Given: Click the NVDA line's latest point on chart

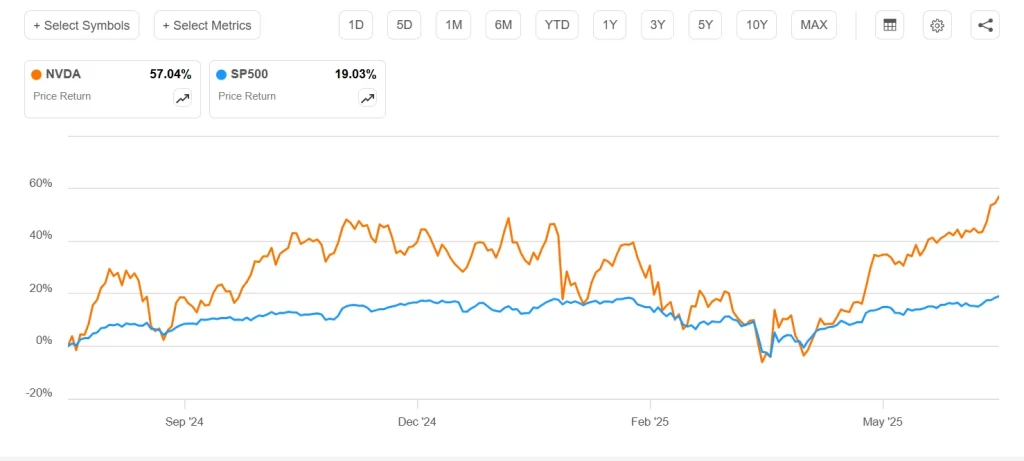Looking at the screenshot, I should 998,197.
